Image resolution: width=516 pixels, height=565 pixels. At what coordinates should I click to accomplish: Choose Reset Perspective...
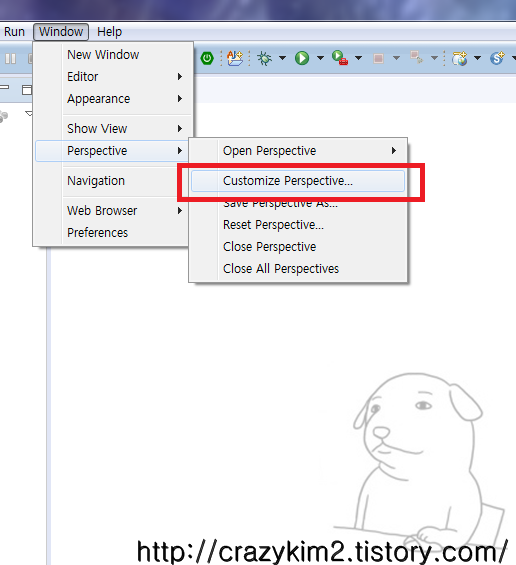298,225
